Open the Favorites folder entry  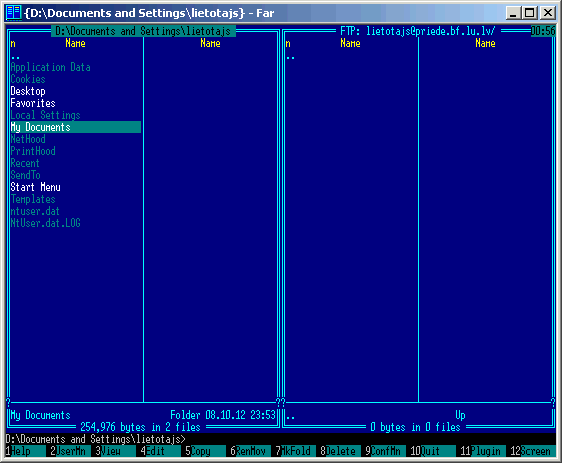point(33,103)
